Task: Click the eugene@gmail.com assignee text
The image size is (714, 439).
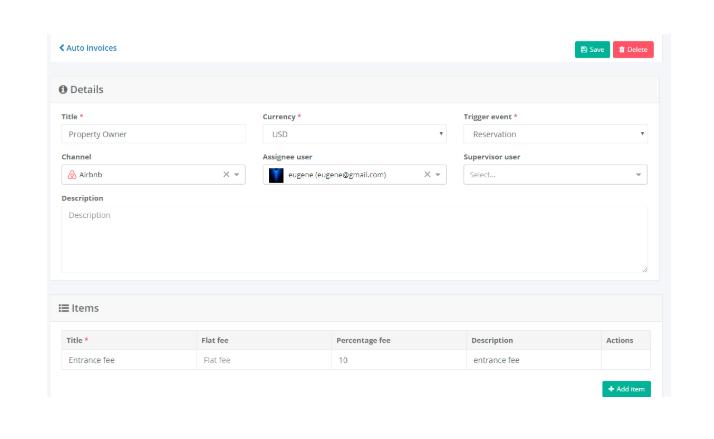Action: (x=337, y=174)
